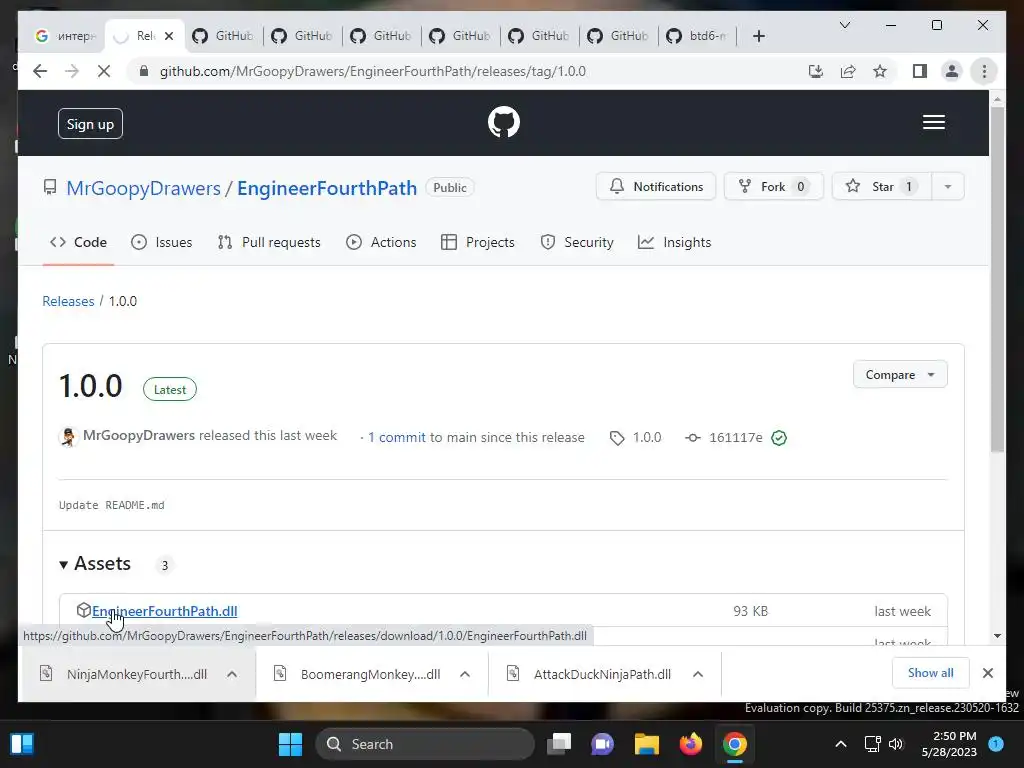Viewport: 1024px width, 768px height.
Task: Click the page vertical scrollbar
Action: point(997,279)
